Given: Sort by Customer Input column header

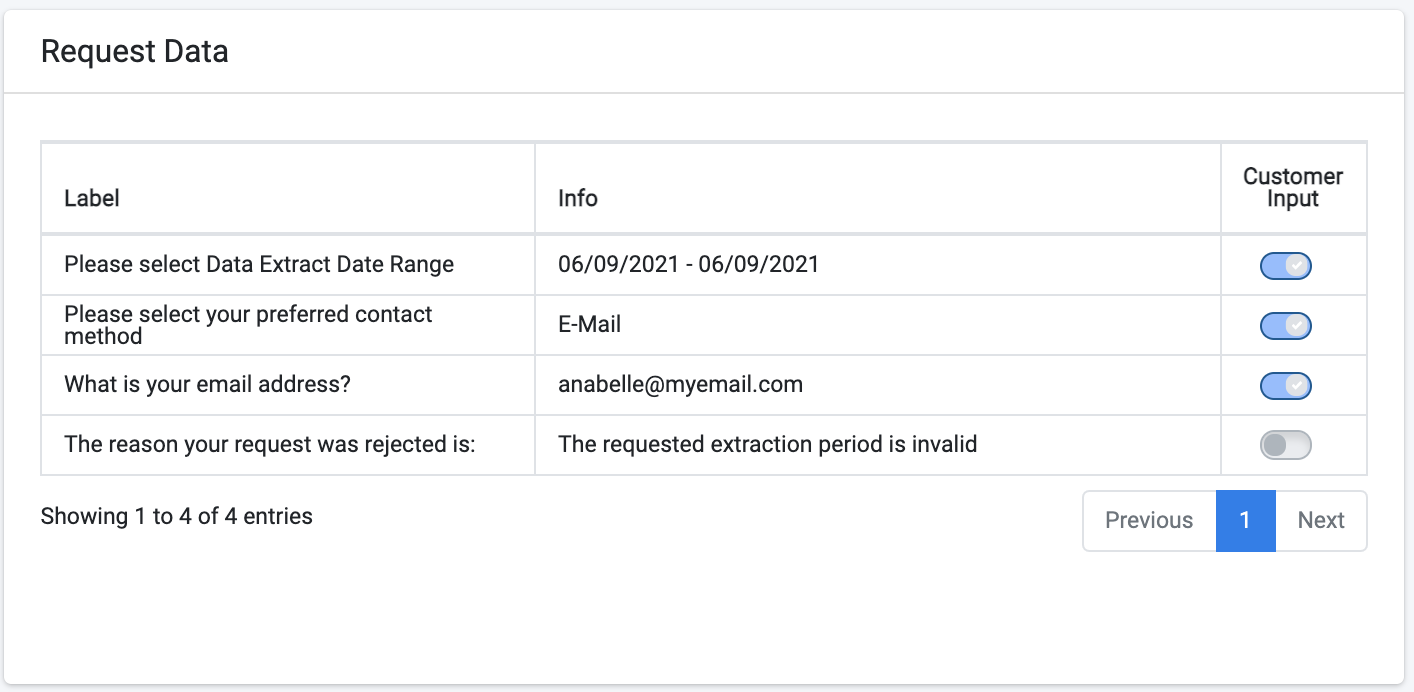Looking at the screenshot, I should tap(1293, 188).
